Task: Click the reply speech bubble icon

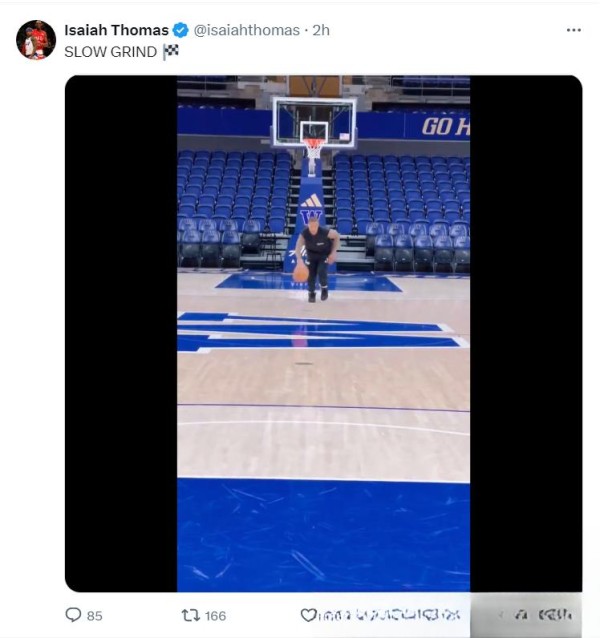Action: click(73, 615)
